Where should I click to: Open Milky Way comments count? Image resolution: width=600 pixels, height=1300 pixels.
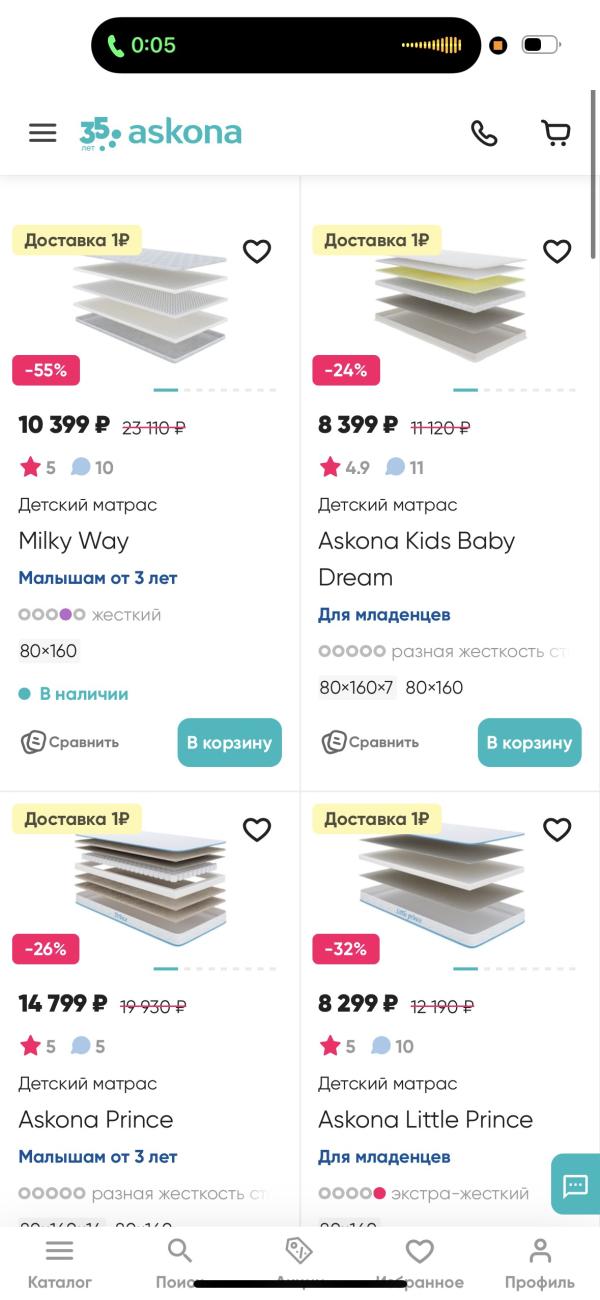pos(93,467)
